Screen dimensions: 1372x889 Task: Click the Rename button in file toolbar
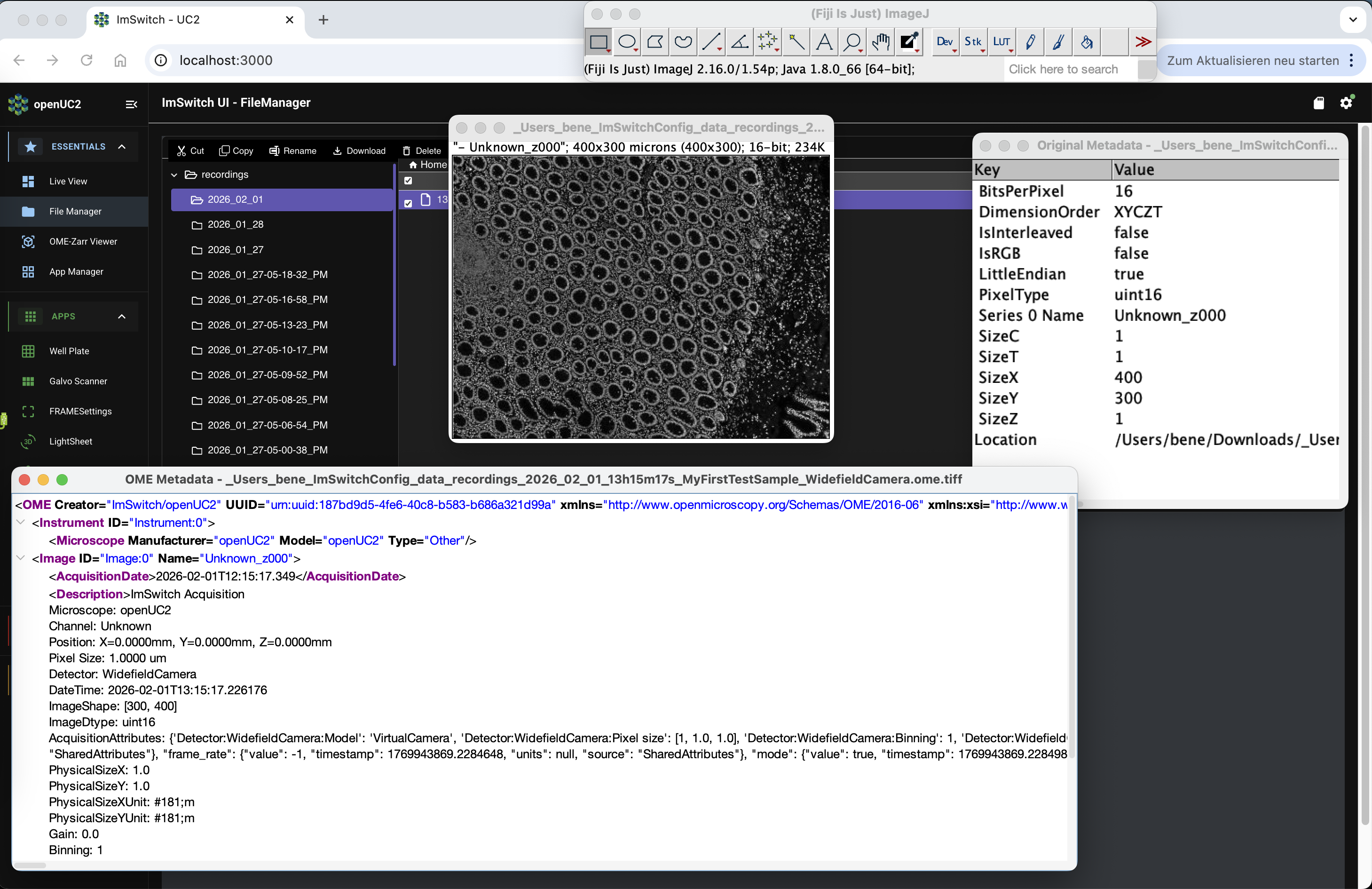click(x=293, y=151)
